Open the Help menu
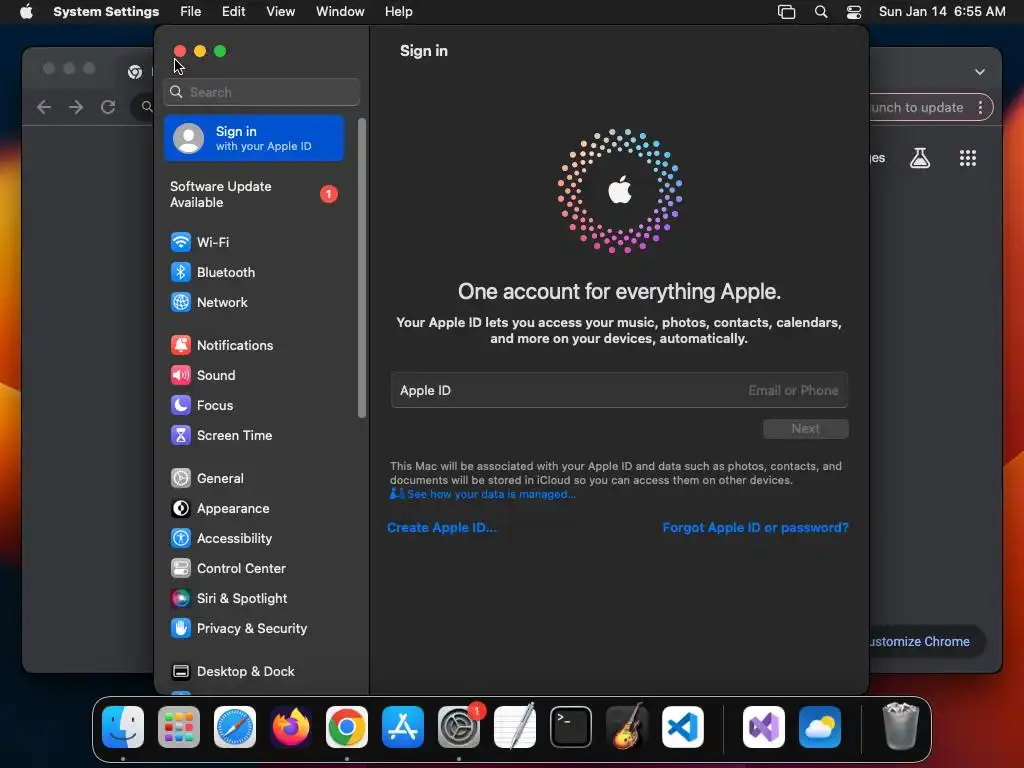 (398, 12)
